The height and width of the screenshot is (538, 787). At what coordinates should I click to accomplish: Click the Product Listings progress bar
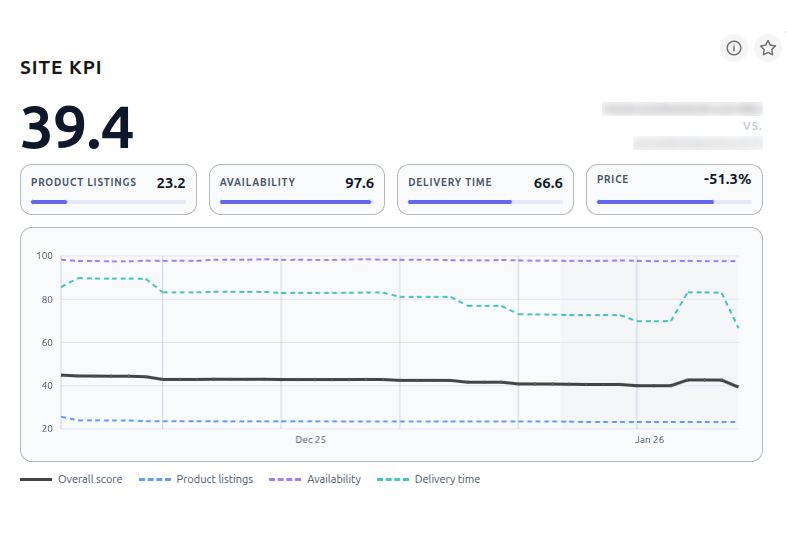(108, 202)
